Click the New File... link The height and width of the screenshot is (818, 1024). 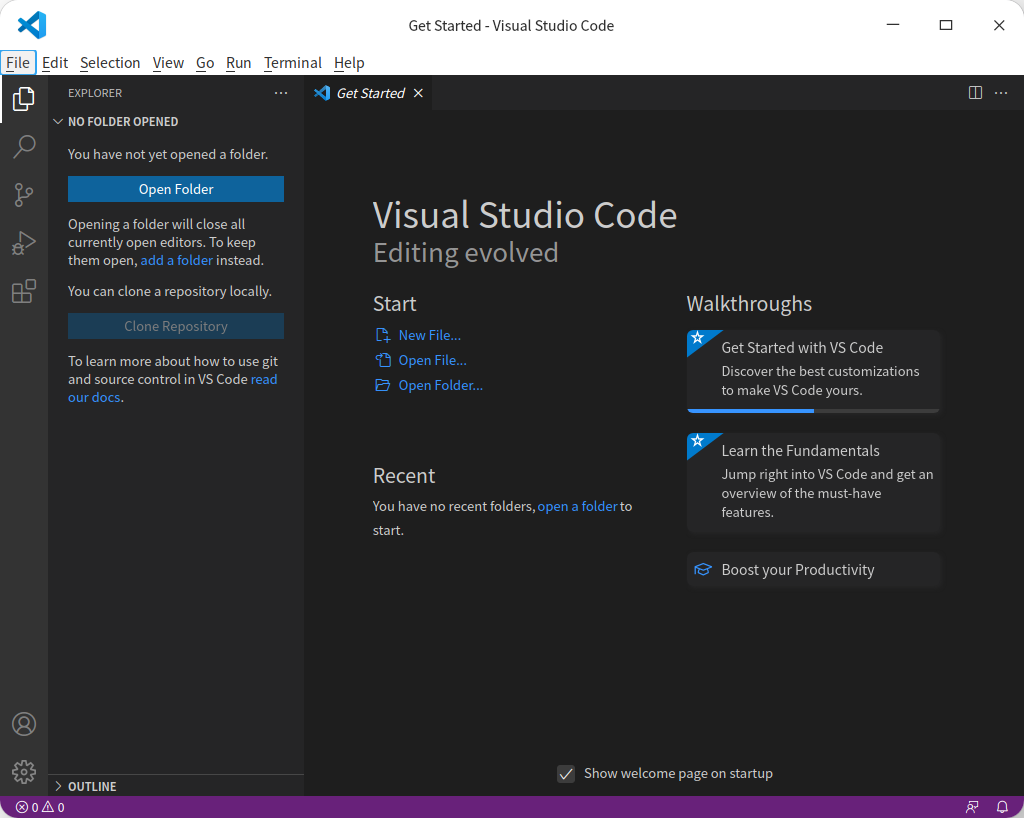[429, 335]
